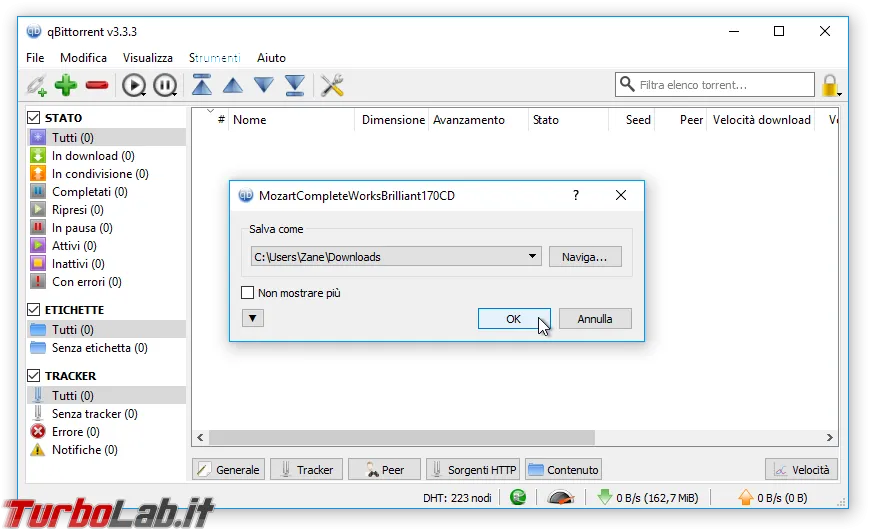Switch to the Peer tab

pyautogui.click(x=385, y=469)
